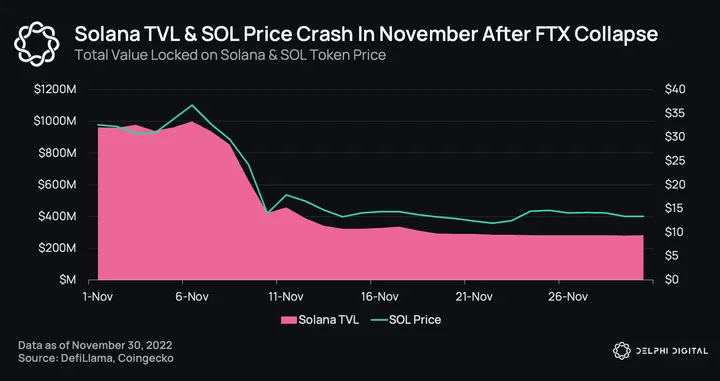Select the 16-Nov x-axis label

379,297
